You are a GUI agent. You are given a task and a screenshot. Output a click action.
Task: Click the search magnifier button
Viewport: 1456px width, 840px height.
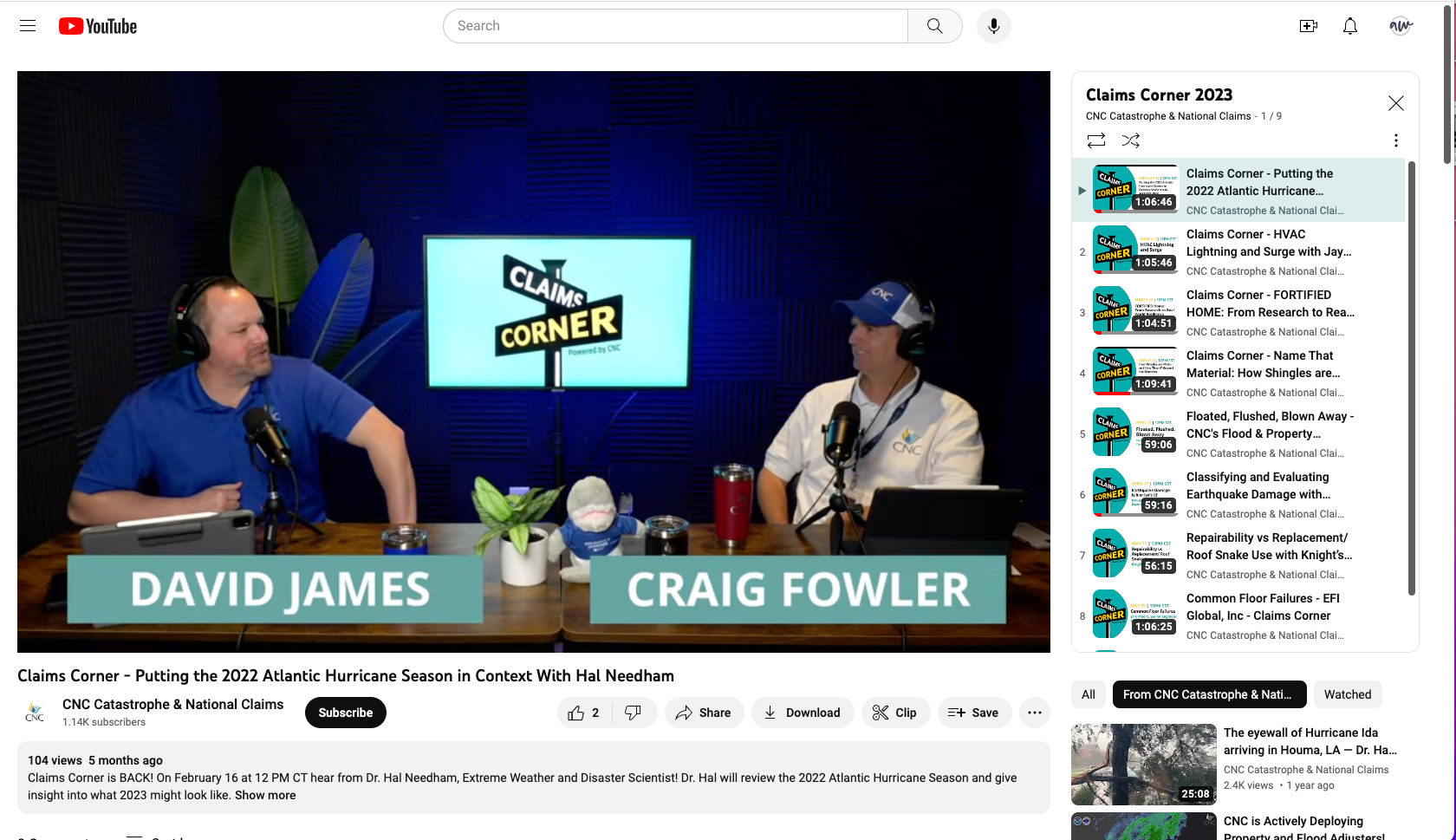[934, 26]
